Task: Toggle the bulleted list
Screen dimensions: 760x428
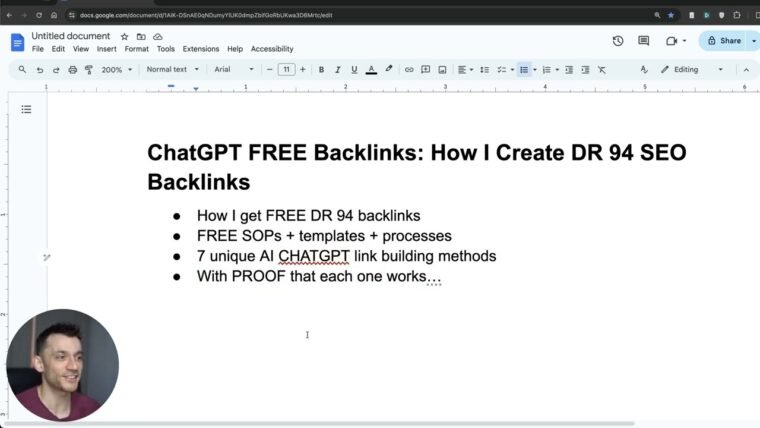Action: pyautogui.click(x=524, y=70)
